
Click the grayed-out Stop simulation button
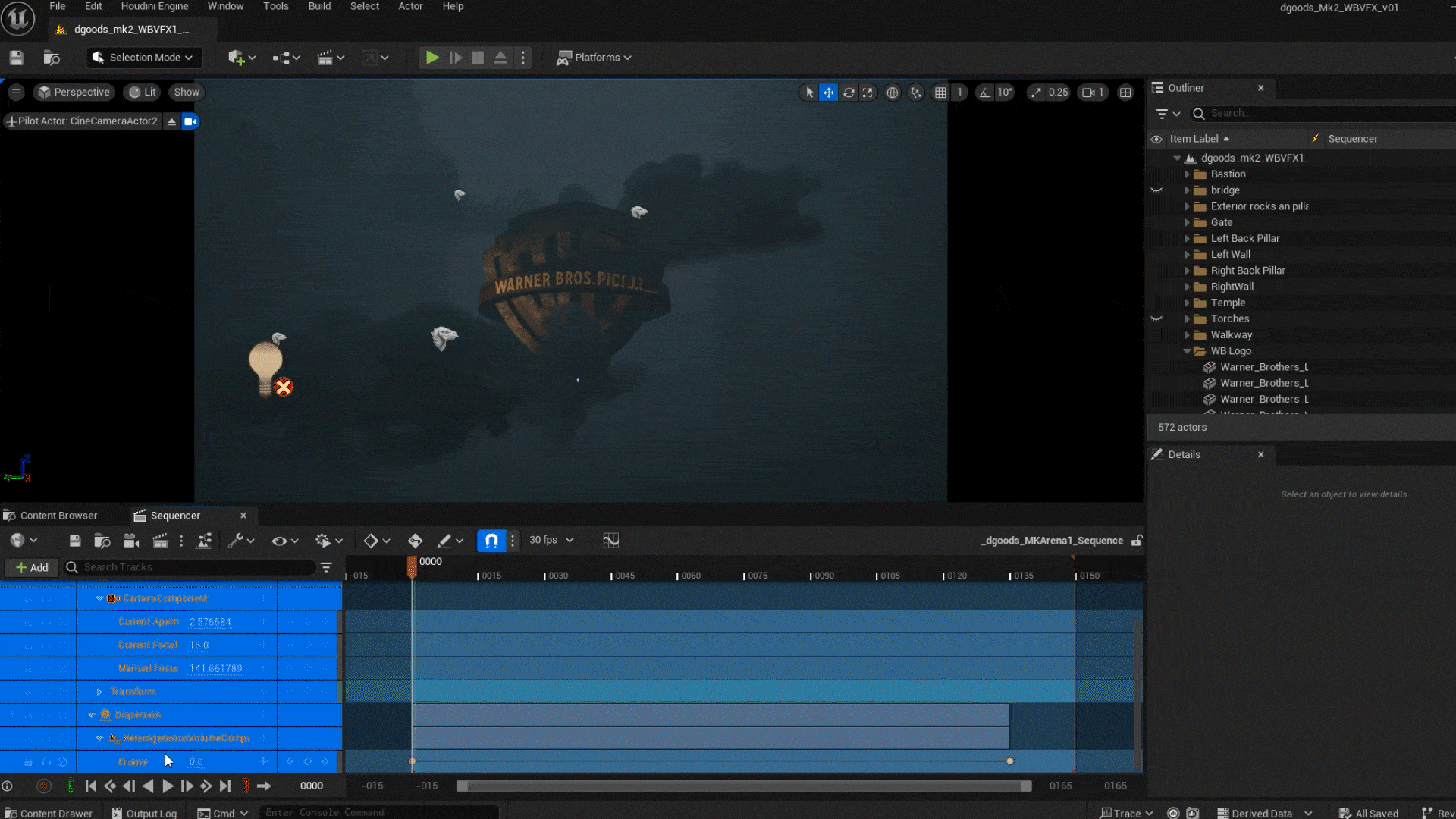478,58
